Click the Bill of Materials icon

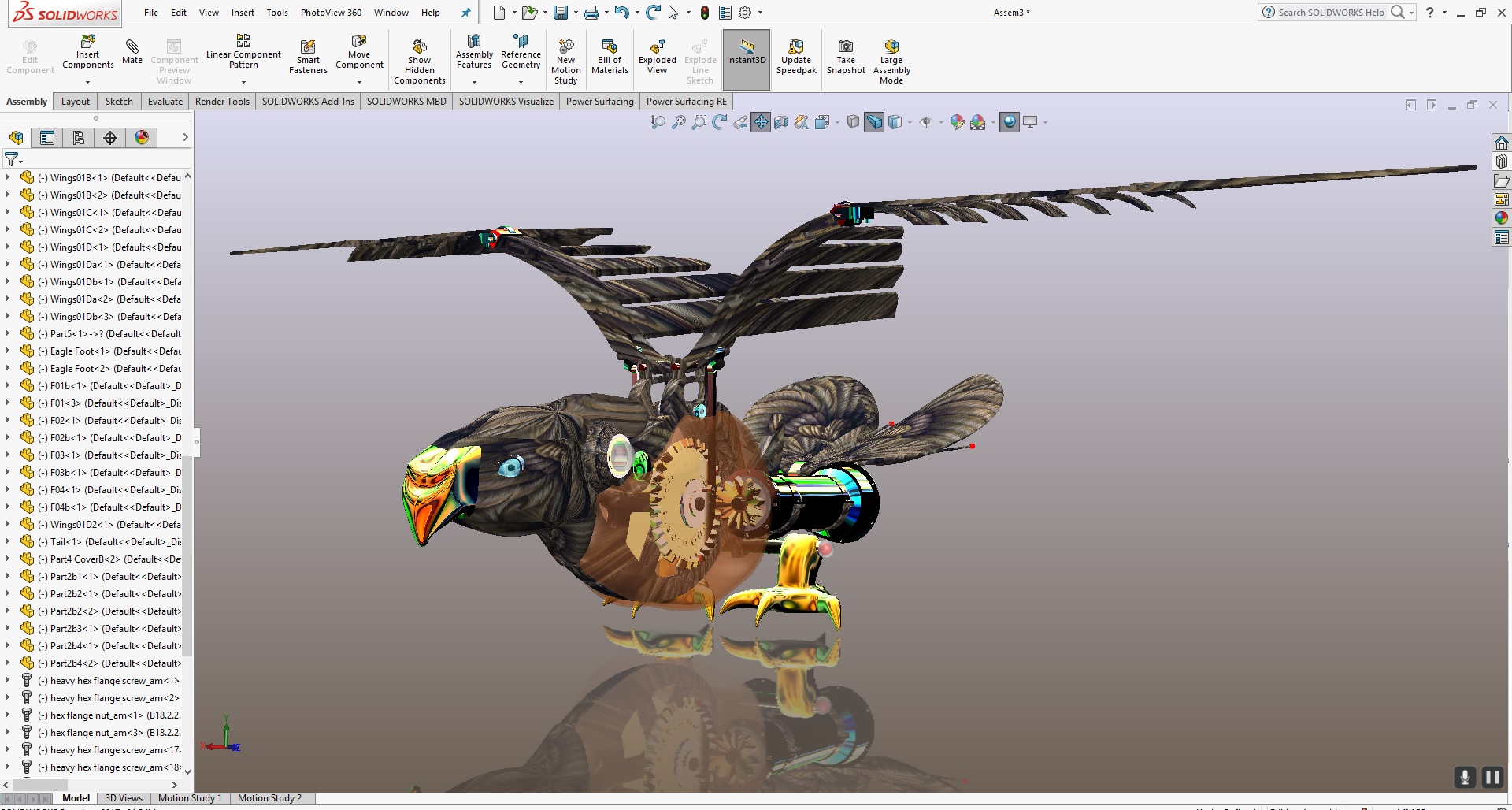[609, 58]
